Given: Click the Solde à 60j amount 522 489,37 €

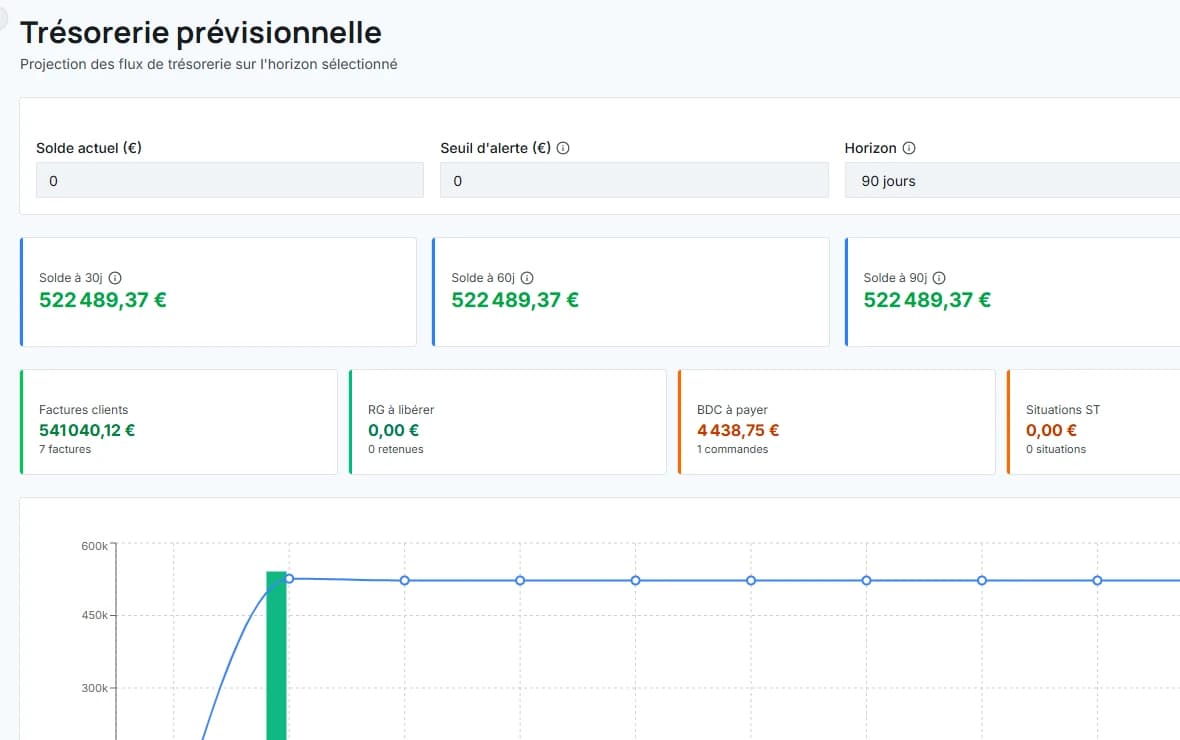Looking at the screenshot, I should click(515, 300).
